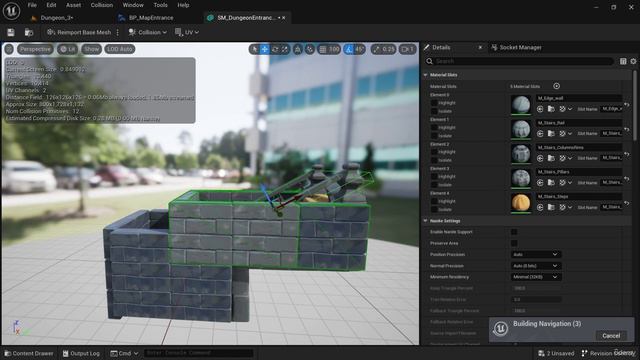Viewport: 640px width, 360px height.
Task: Click Reimport Base Mesh button
Action: pos(79,32)
